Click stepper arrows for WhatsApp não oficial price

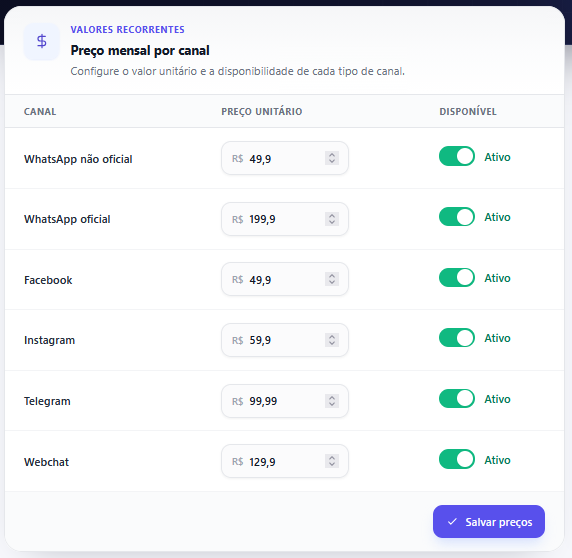(332, 158)
